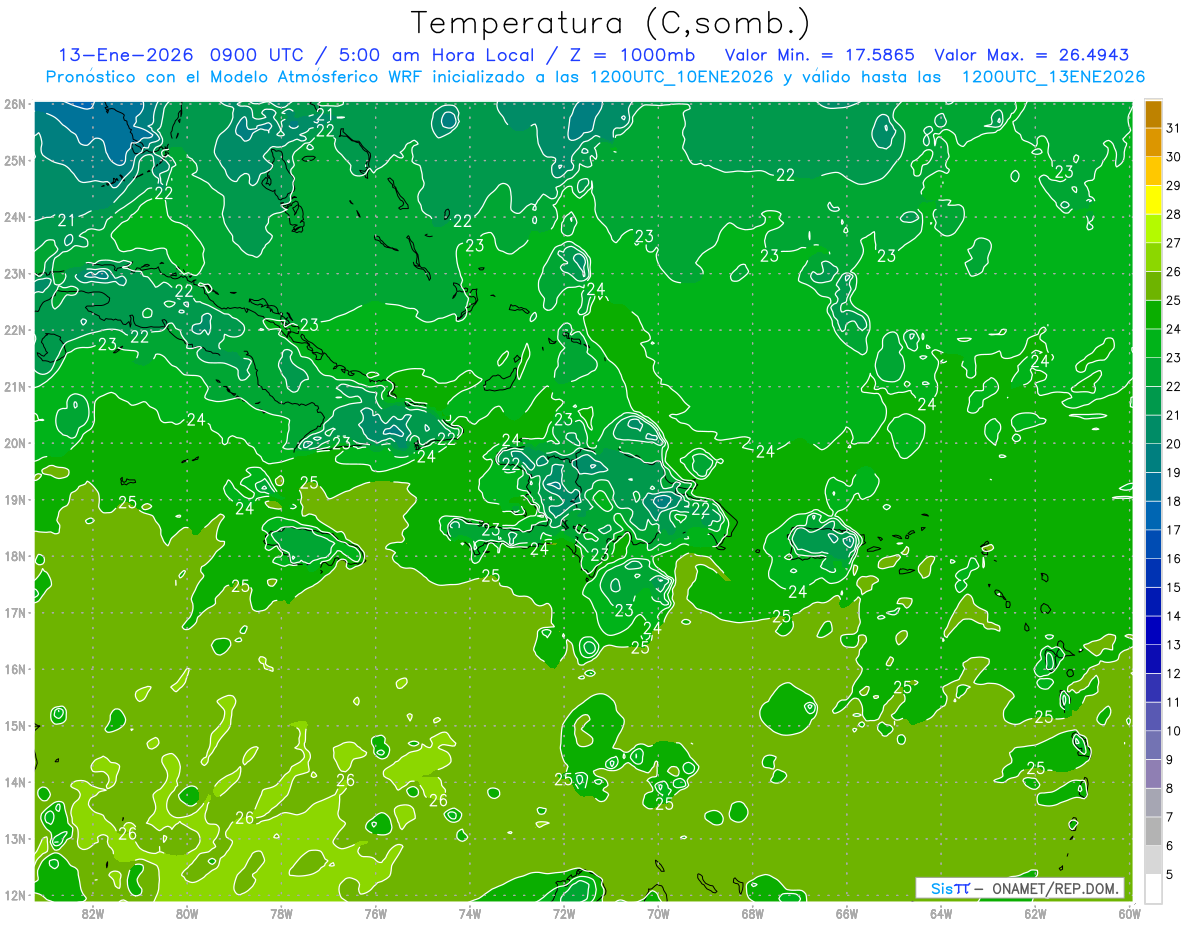Click the color scale label 30
The image size is (1200, 927).
(x=1173, y=157)
